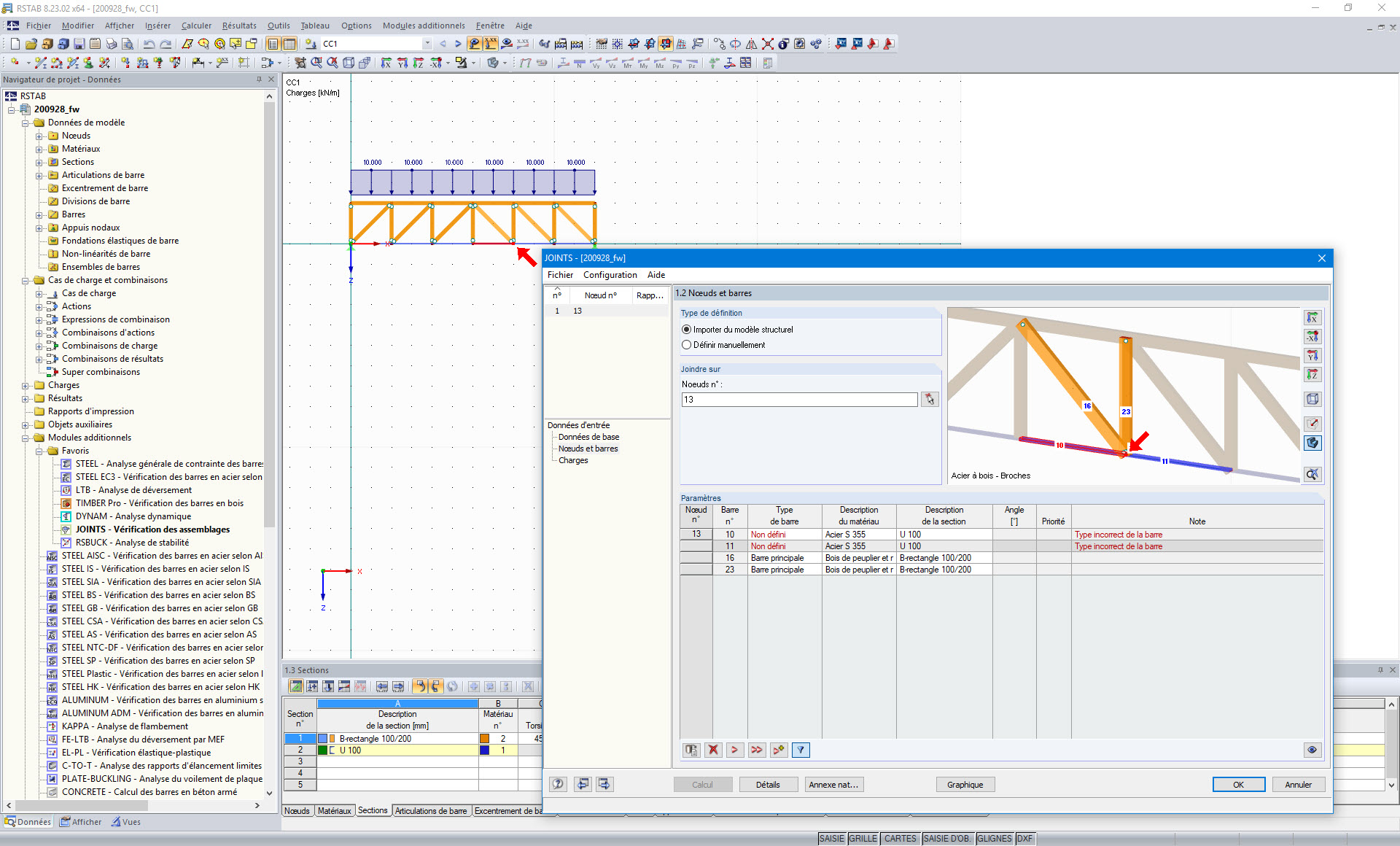Toggle the filter icon under Paramètres table
This screenshot has width=1400, height=846.
(801, 750)
